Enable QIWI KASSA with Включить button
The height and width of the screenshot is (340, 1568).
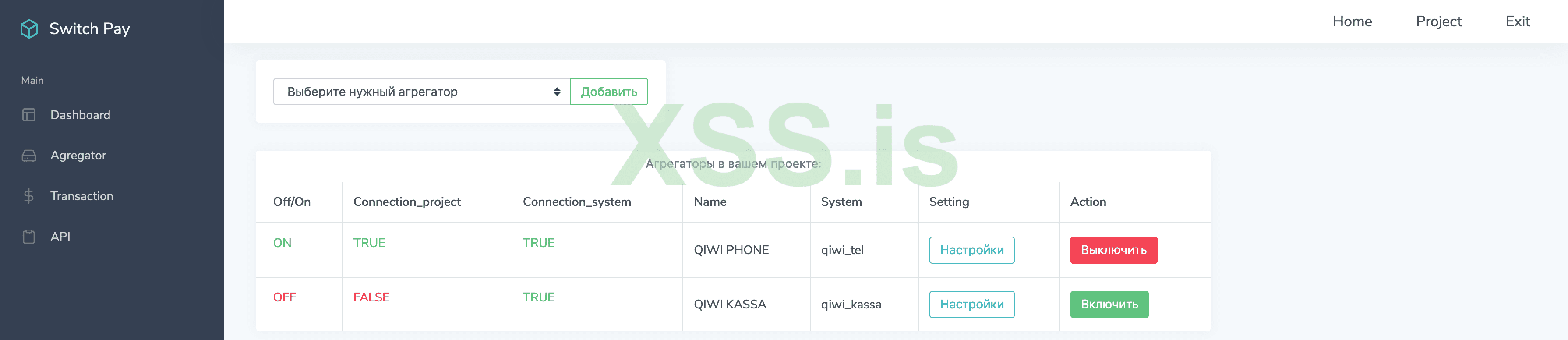click(1109, 305)
